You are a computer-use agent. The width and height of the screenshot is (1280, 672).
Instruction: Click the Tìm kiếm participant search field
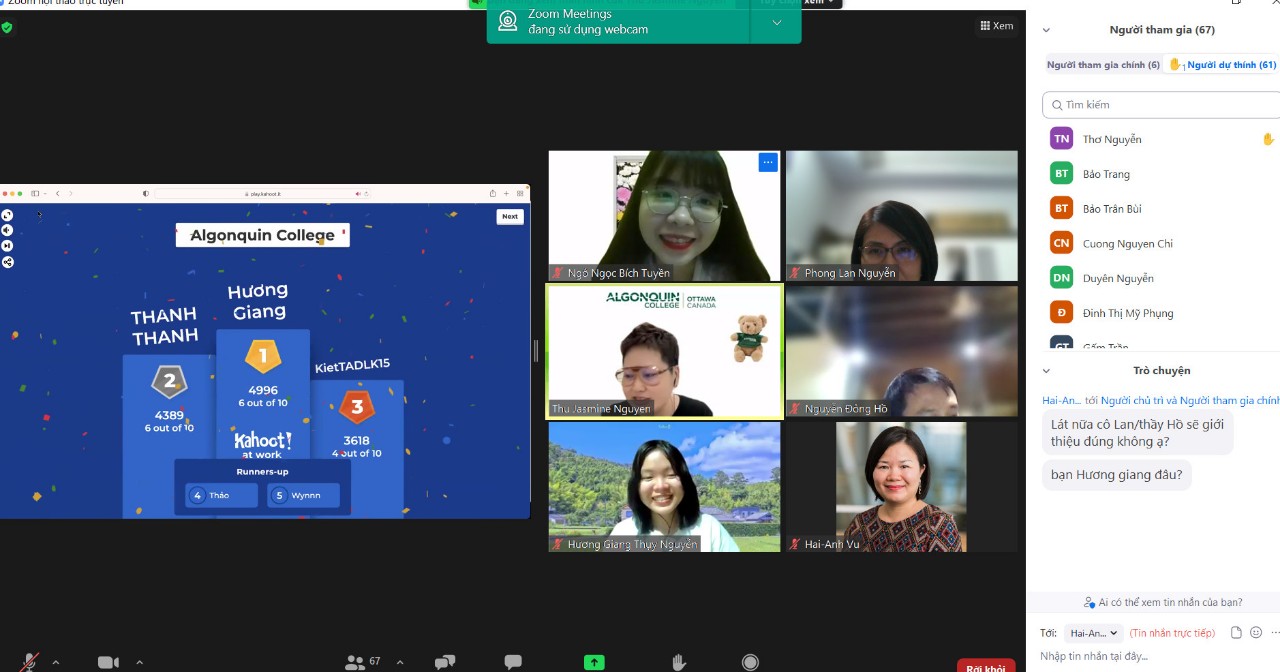tap(1160, 105)
